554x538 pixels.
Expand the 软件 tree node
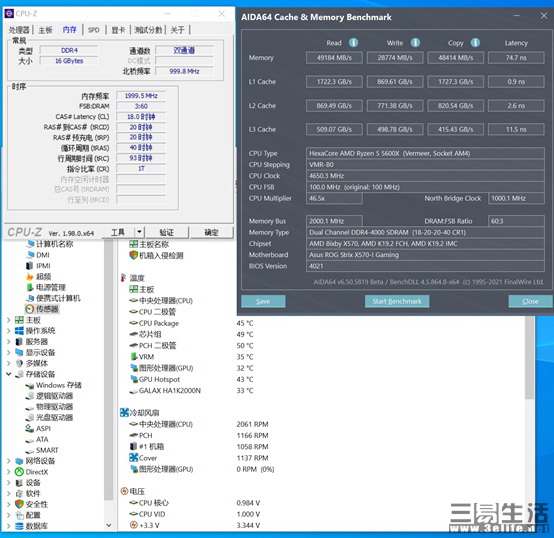tap(8, 493)
